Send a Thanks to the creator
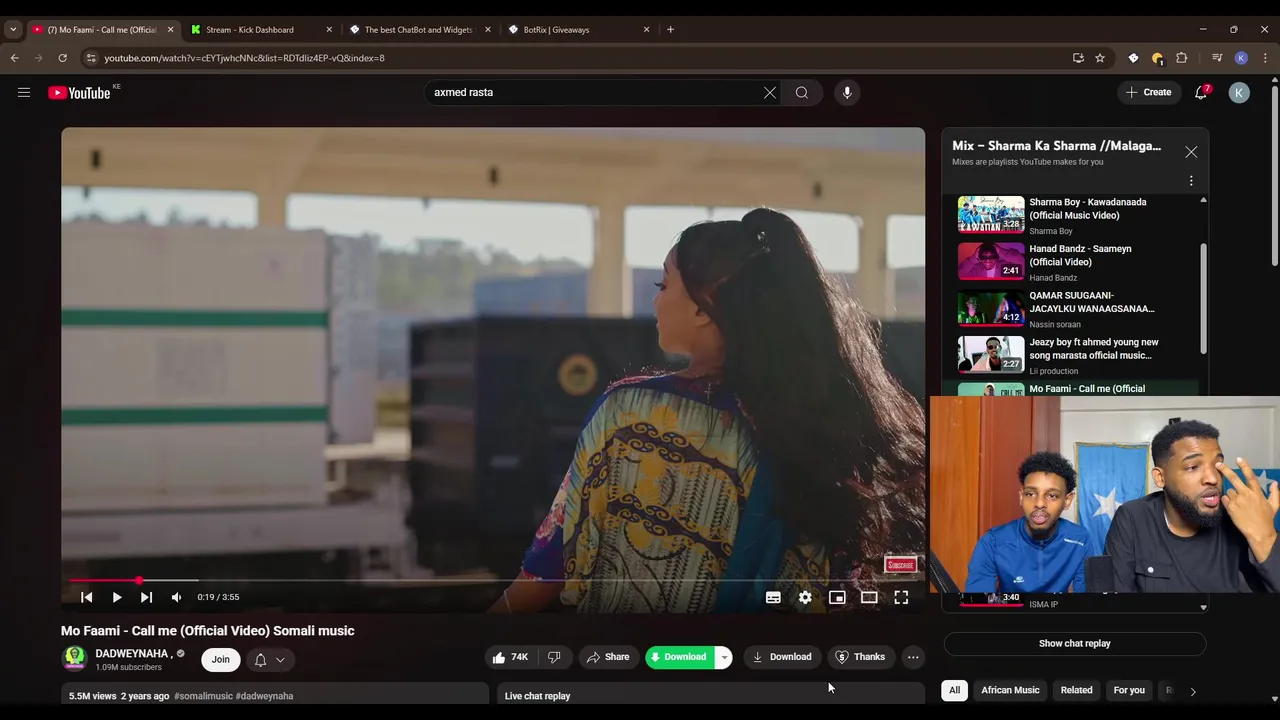This screenshot has height=720, width=1280. point(860,657)
